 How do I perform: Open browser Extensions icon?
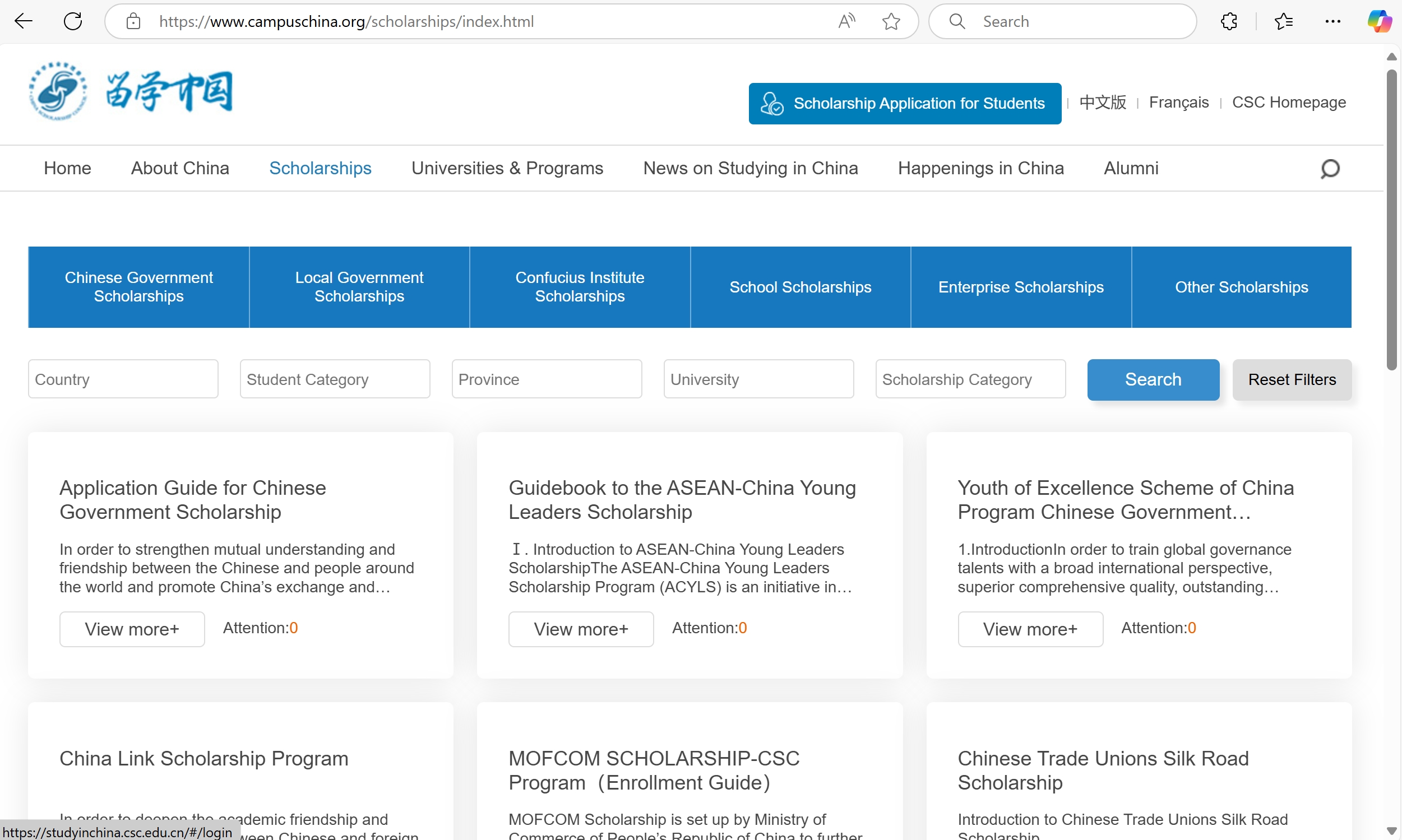[1229, 21]
